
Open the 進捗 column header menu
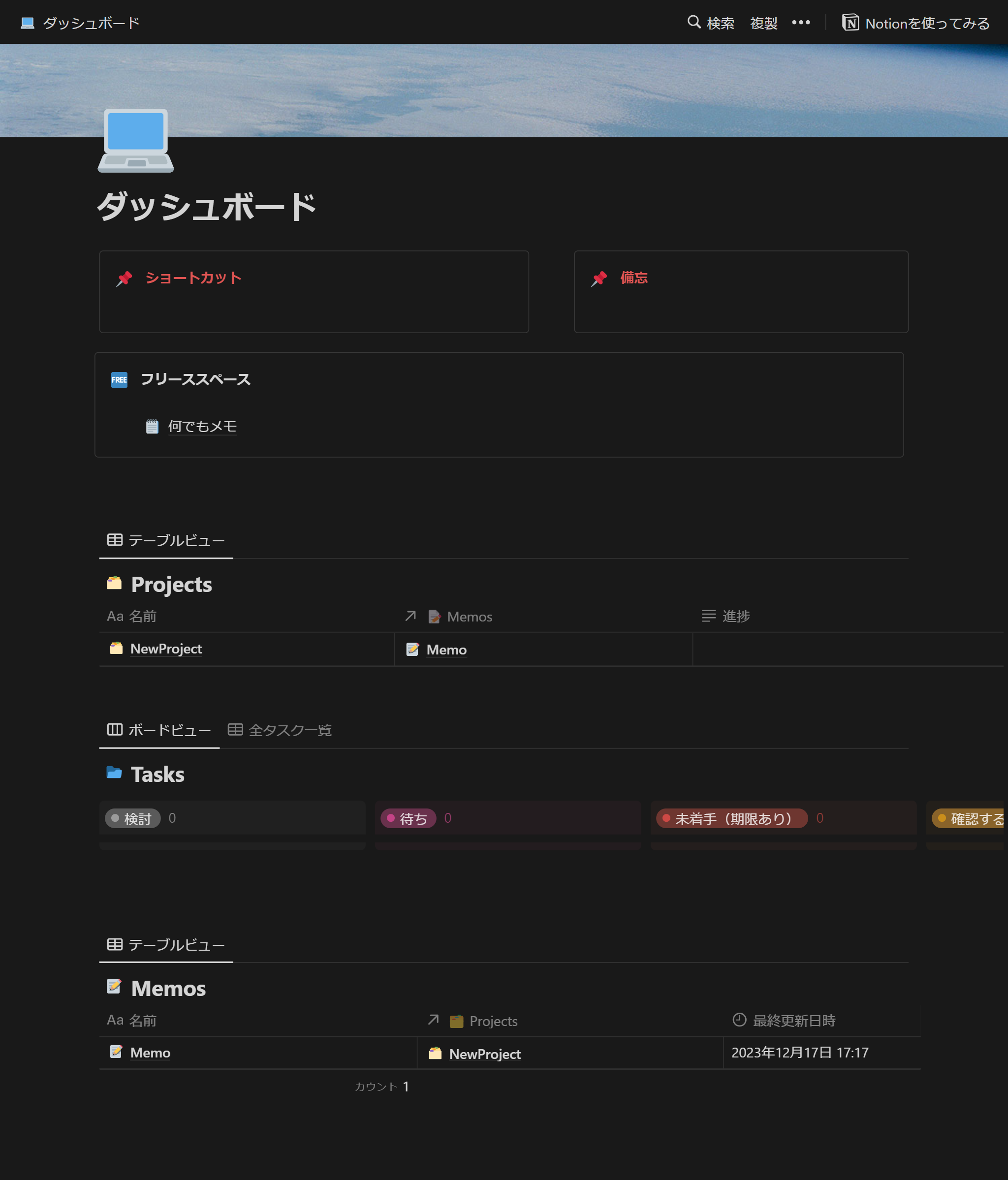click(x=736, y=616)
